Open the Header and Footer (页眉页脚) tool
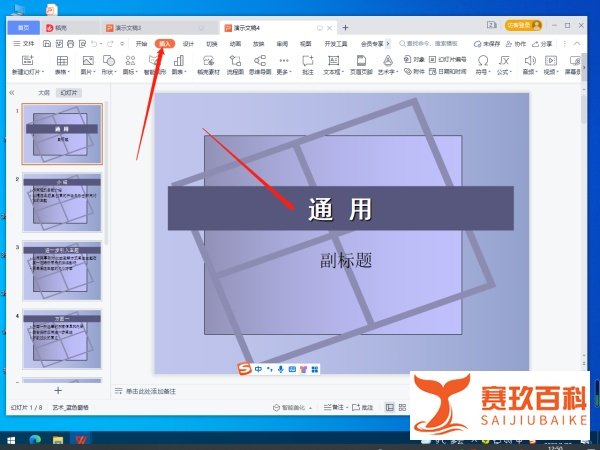This screenshot has width=600, height=450. tap(361, 60)
